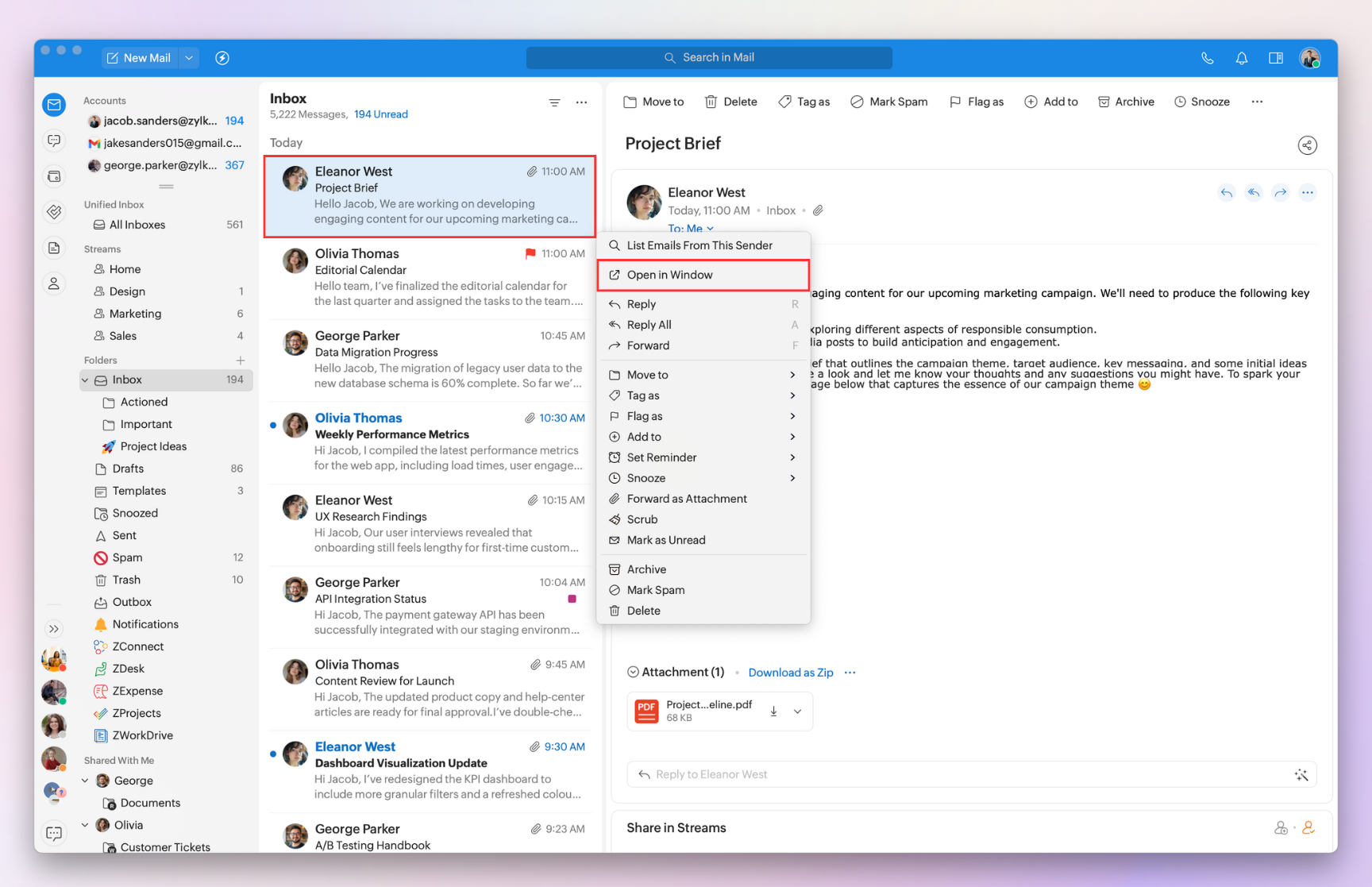This screenshot has height=887, width=1372.
Task: Choose Mark as Unread in context menu
Action: (x=665, y=540)
